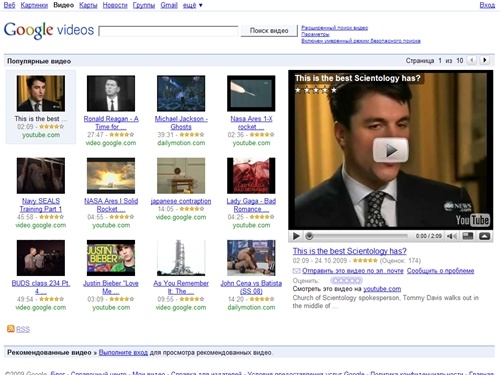Click the video seek slider track
The width and height of the screenshot is (500, 375).
pos(358,236)
